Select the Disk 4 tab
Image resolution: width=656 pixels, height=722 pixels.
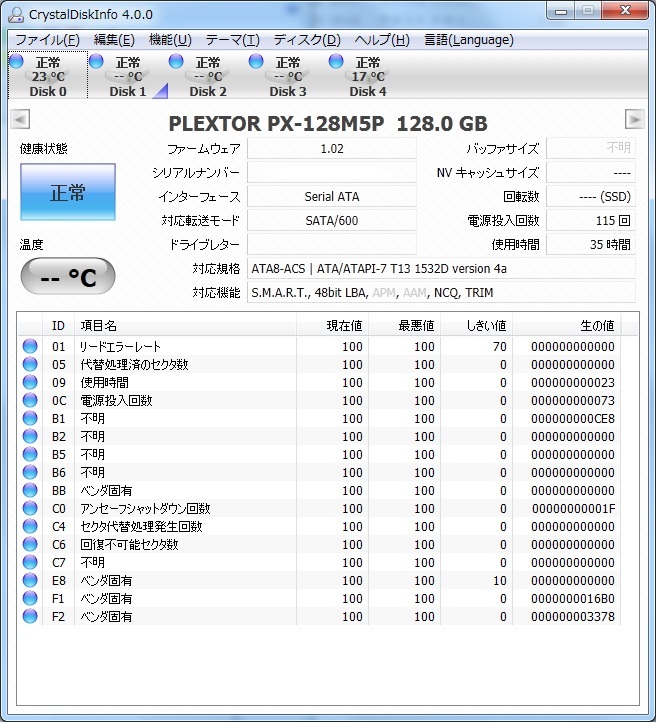tap(368, 76)
